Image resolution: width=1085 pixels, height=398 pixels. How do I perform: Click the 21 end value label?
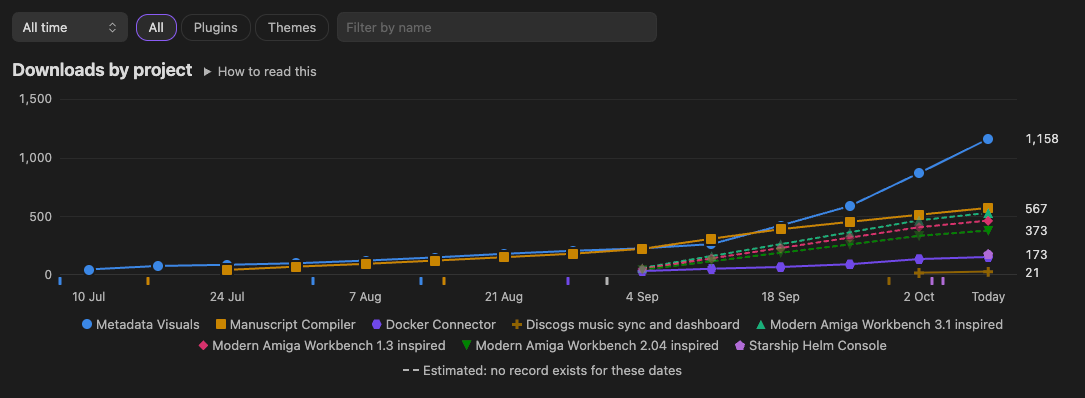[x=1032, y=273]
